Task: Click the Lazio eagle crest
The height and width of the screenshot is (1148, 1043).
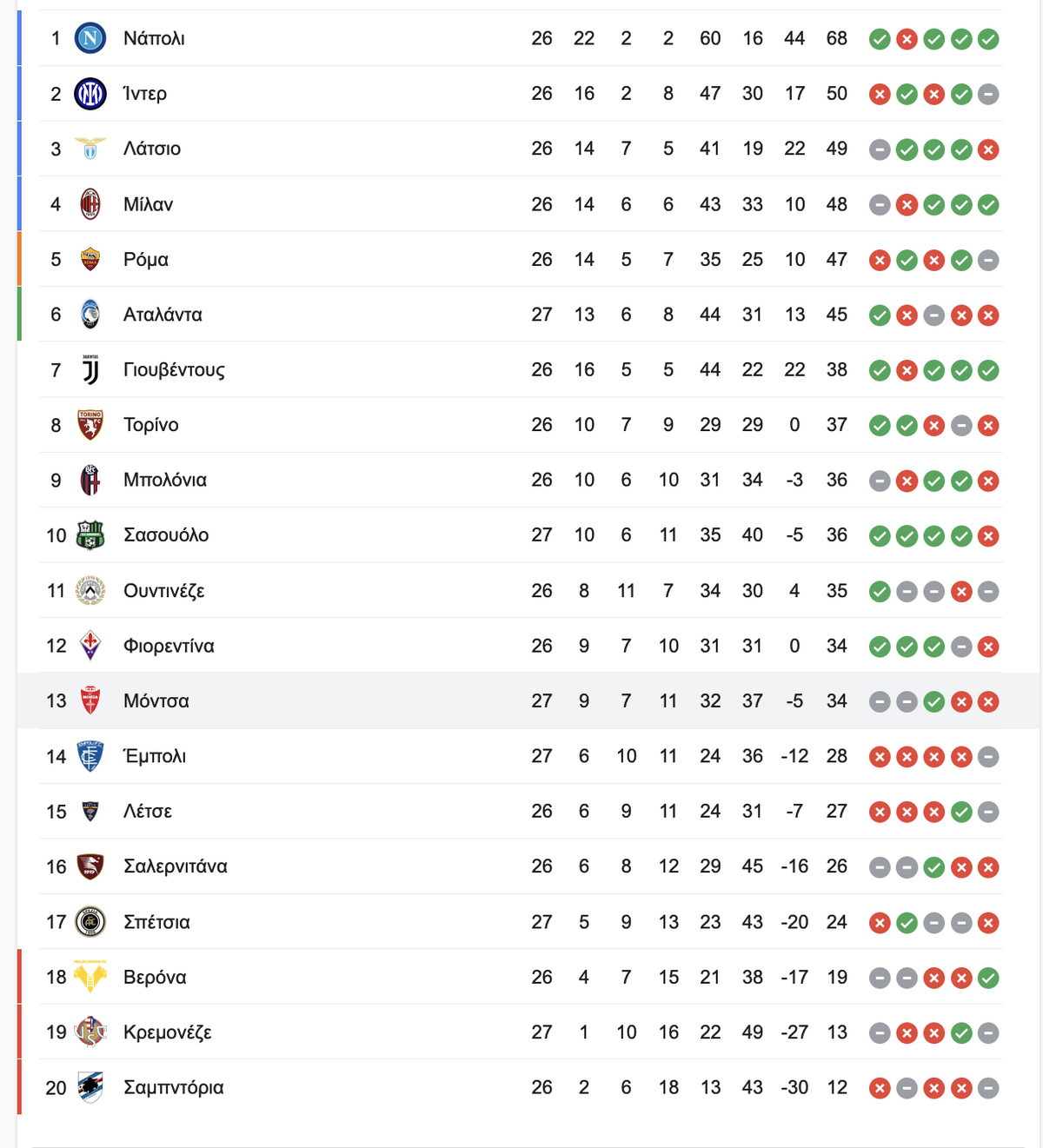Action: point(90,149)
